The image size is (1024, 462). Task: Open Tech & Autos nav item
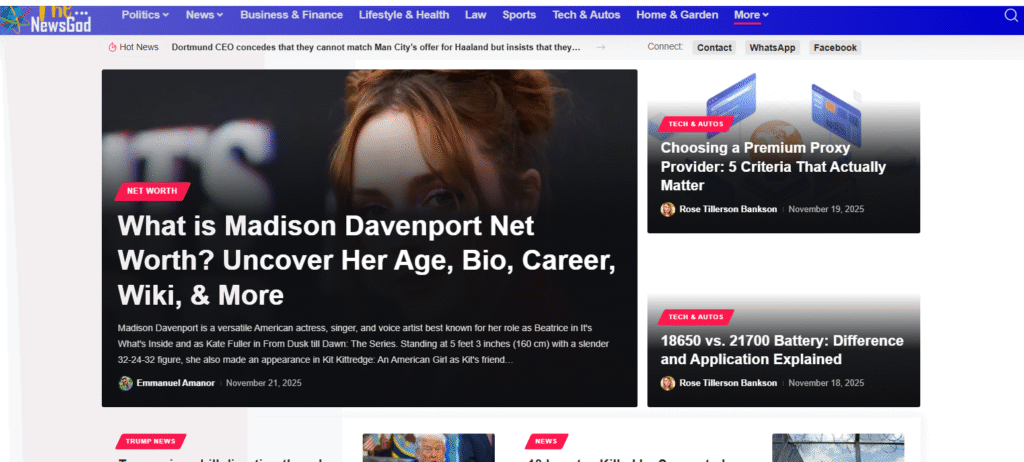586,15
